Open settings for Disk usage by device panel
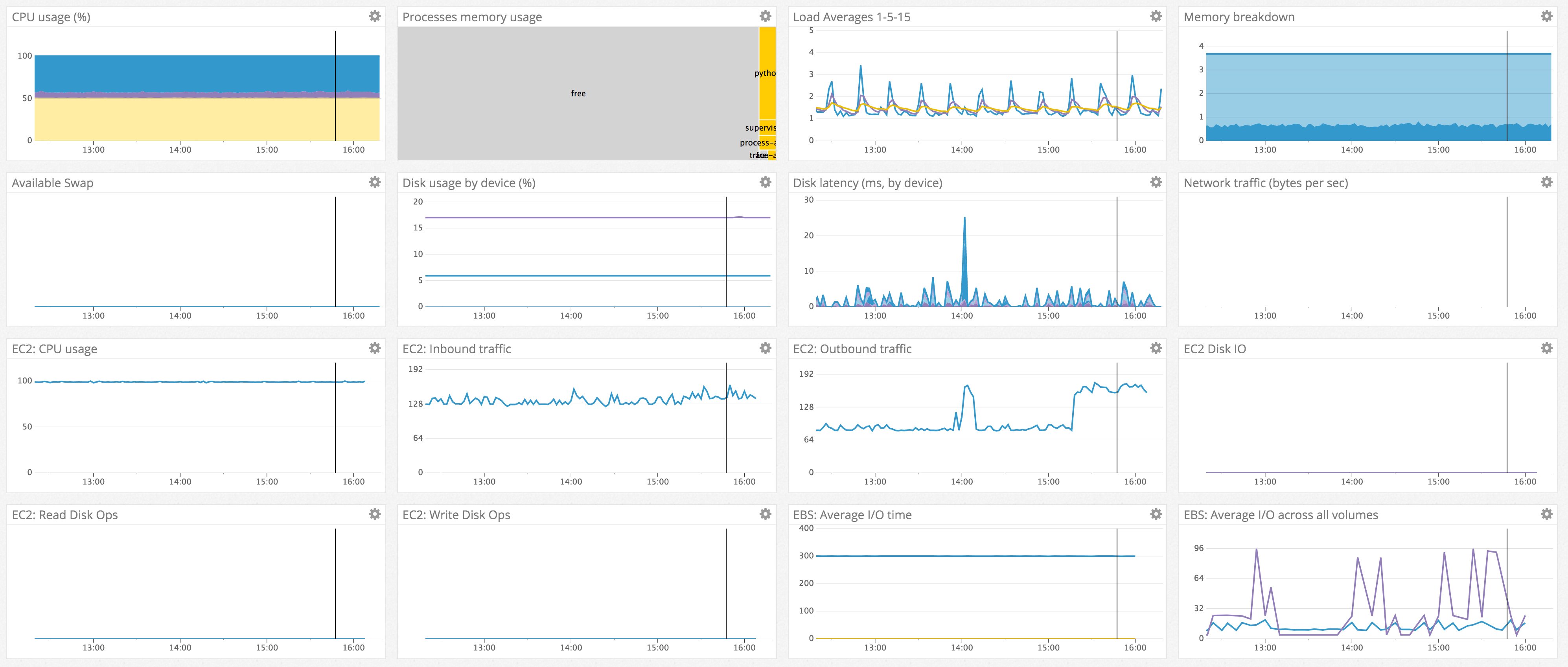The height and width of the screenshot is (667, 1568). [765, 182]
